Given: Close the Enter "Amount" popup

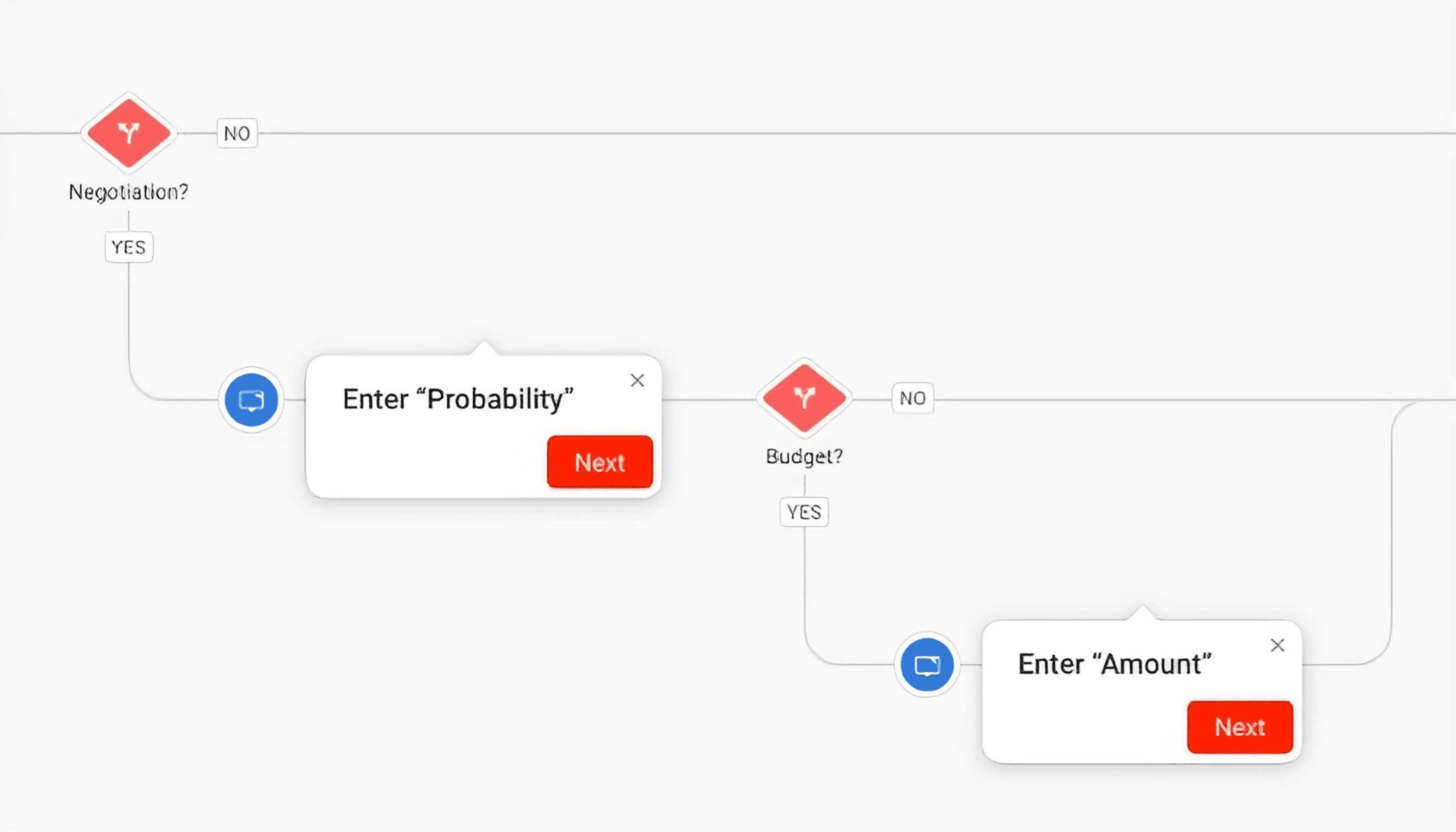Looking at the screenshot, I should (1277, 645).
